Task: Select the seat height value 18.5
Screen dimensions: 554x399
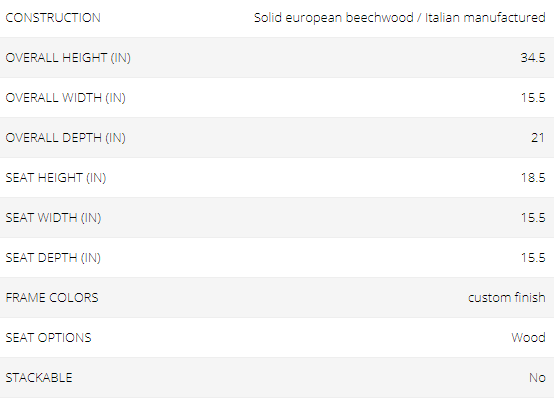Action: (x=533, y=177)
